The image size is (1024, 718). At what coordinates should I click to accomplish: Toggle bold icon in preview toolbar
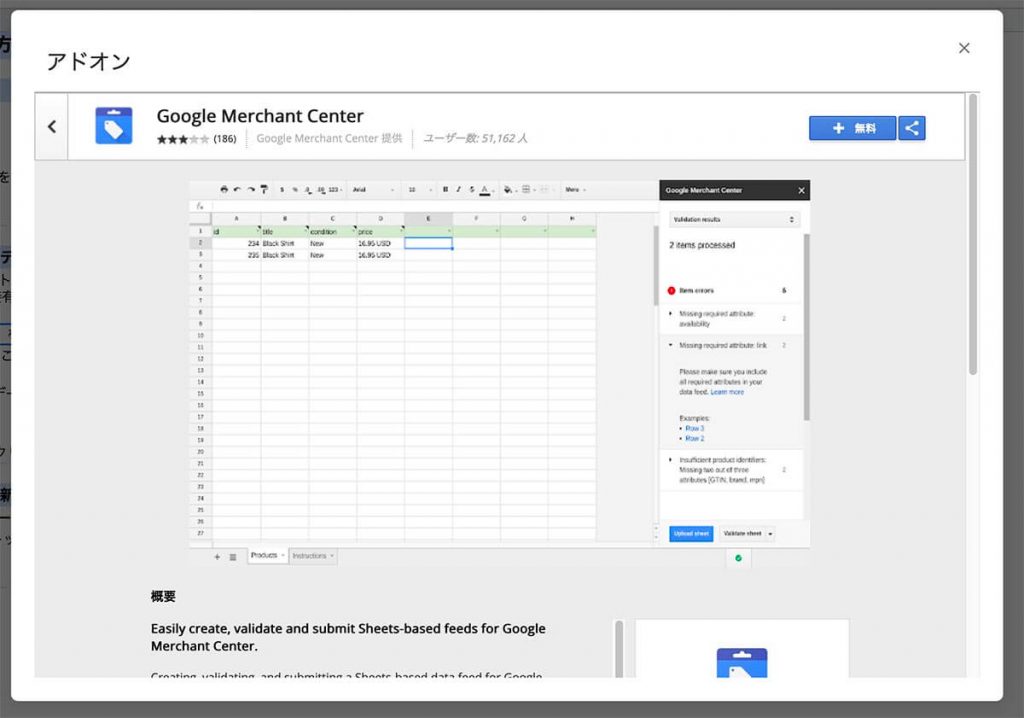point(445,189)
